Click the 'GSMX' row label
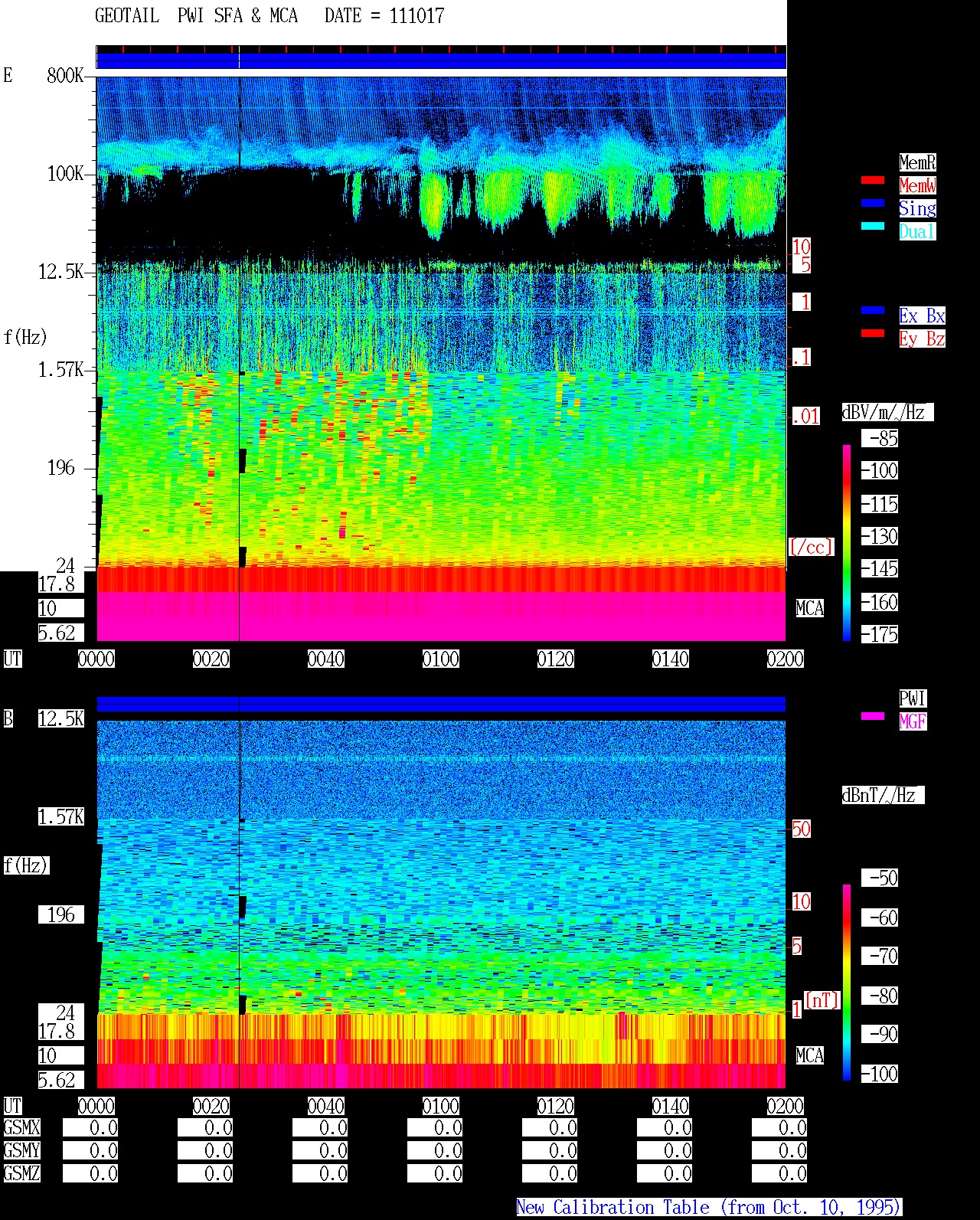980x1220 pixels. (21, 1128)
